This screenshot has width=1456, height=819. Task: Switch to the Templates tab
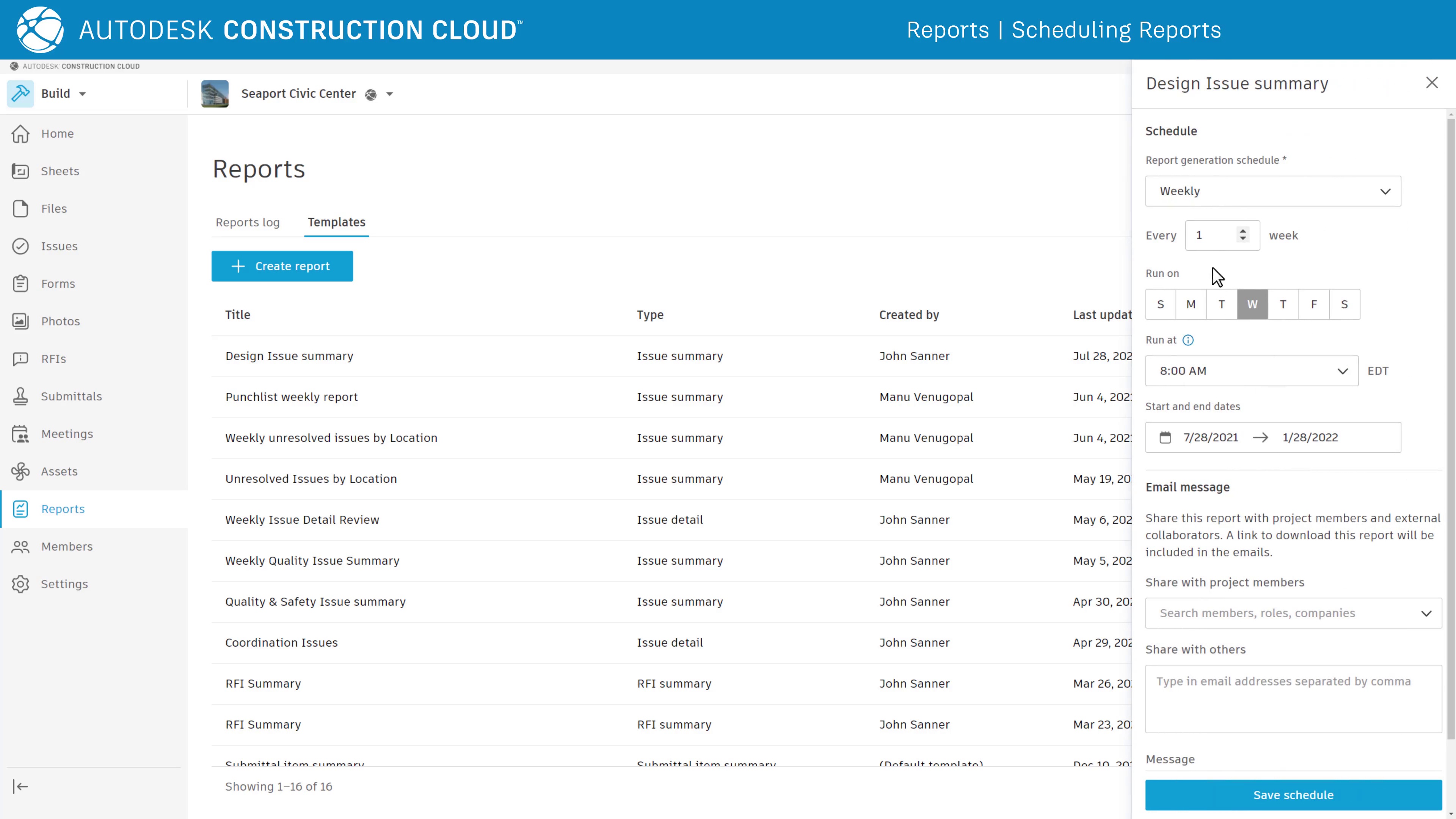tap(336, 222)
